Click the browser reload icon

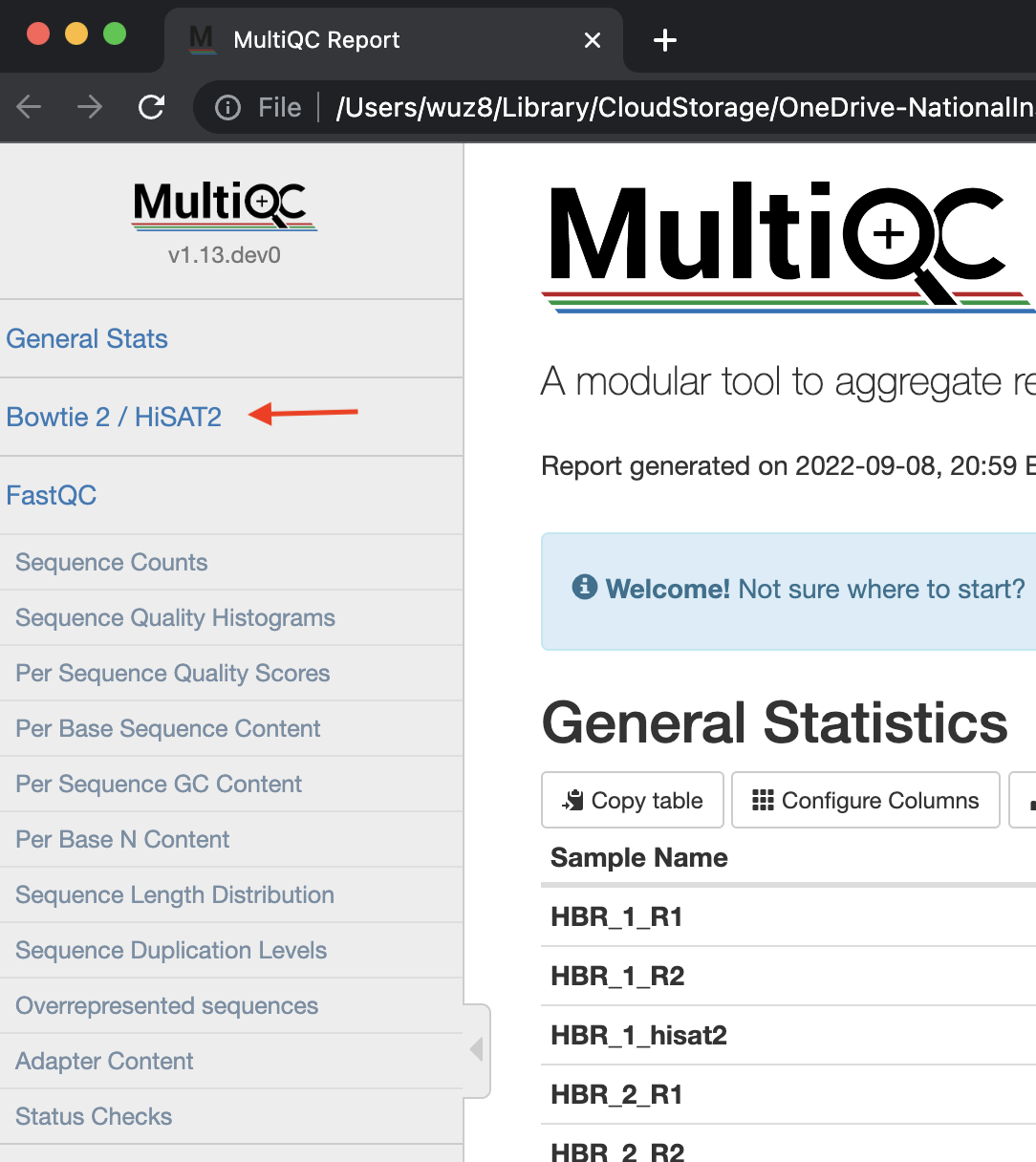point(152,107)
